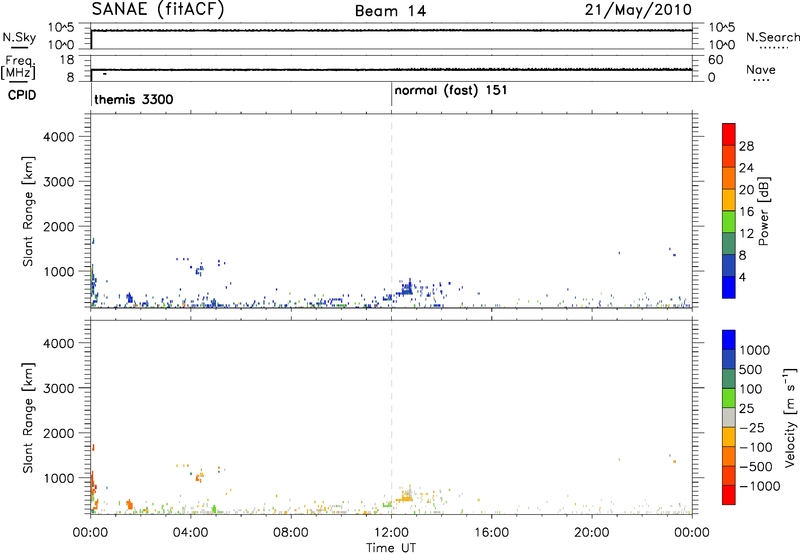Click 'Slant Range [km]' label of the power panel

[x=28, y=211]
